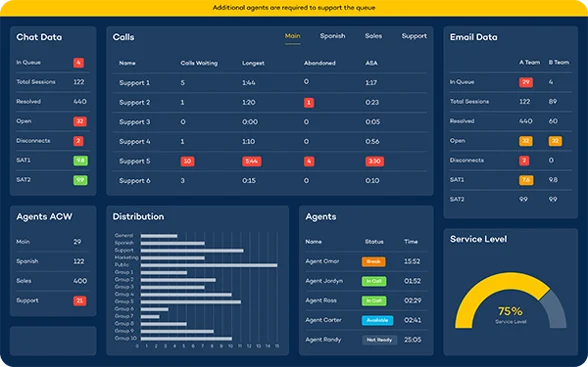Click Chat Data SAT2 green badge
This screenshot has width=588, height=367.
pyautogui.click(x=80, y=180)
